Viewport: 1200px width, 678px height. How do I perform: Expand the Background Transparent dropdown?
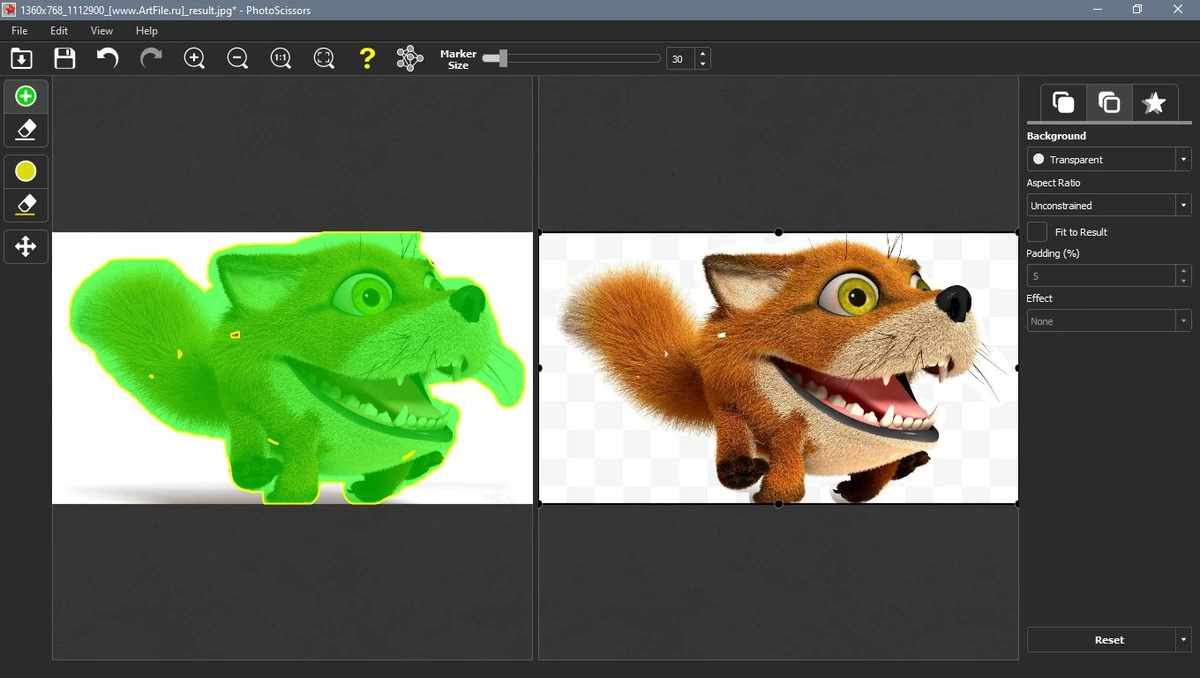(1183, 159)
